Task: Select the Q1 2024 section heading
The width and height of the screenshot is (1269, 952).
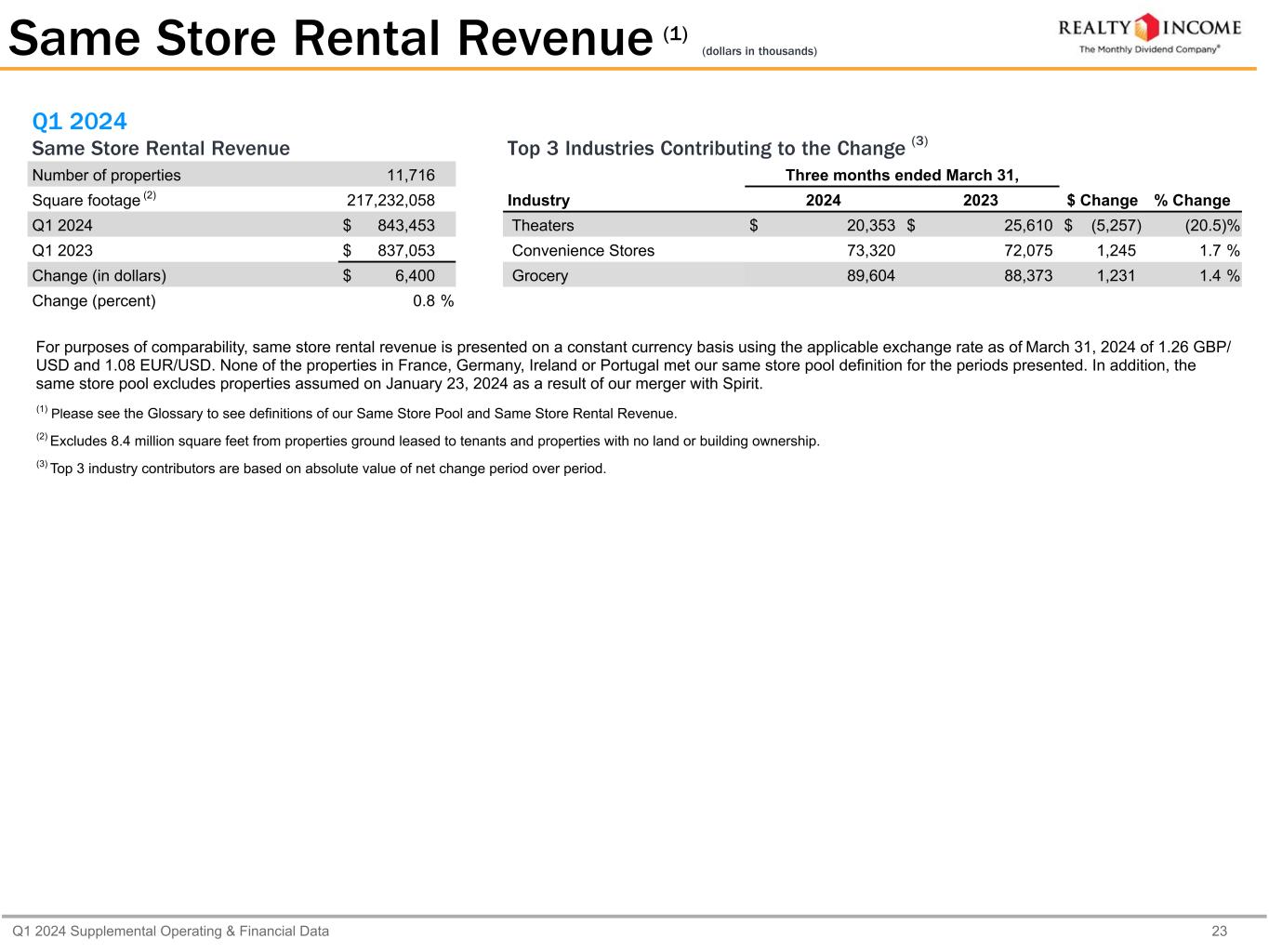Action: point(79,122)
